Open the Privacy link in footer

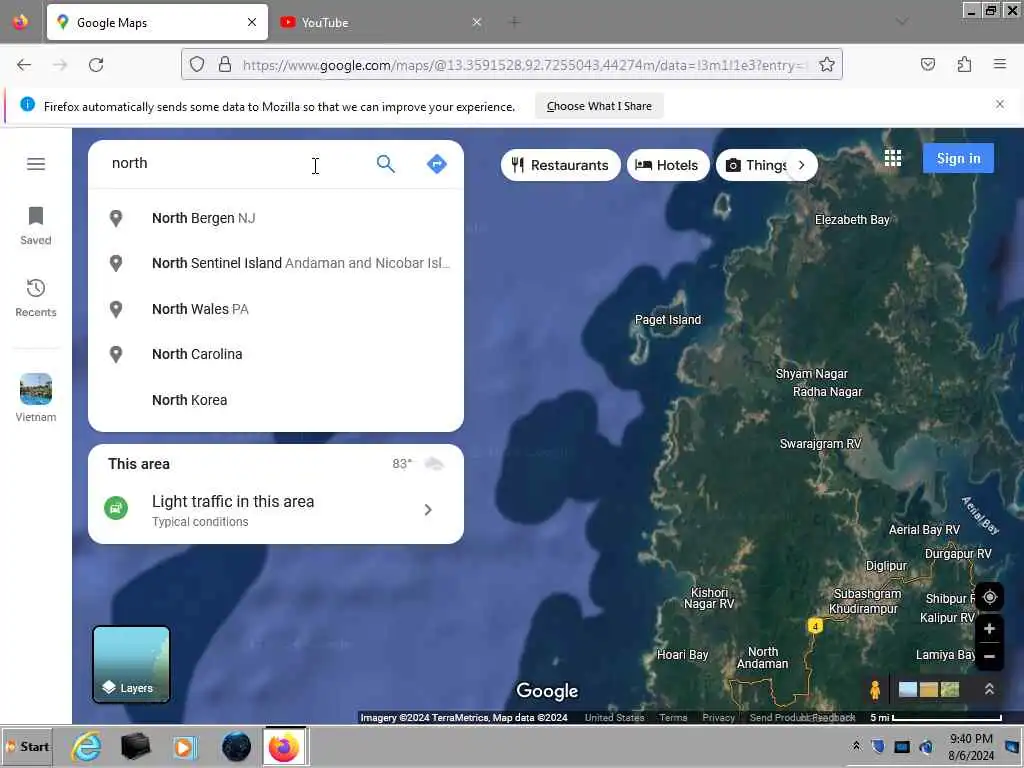click(718, 718)
